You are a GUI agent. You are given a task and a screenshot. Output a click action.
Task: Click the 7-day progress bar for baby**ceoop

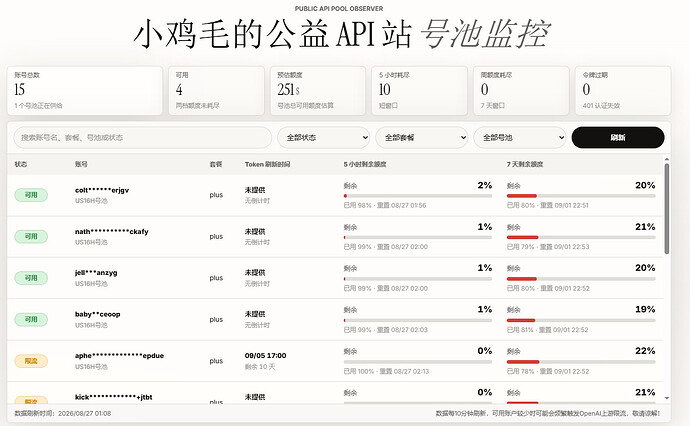pos(581,320)
